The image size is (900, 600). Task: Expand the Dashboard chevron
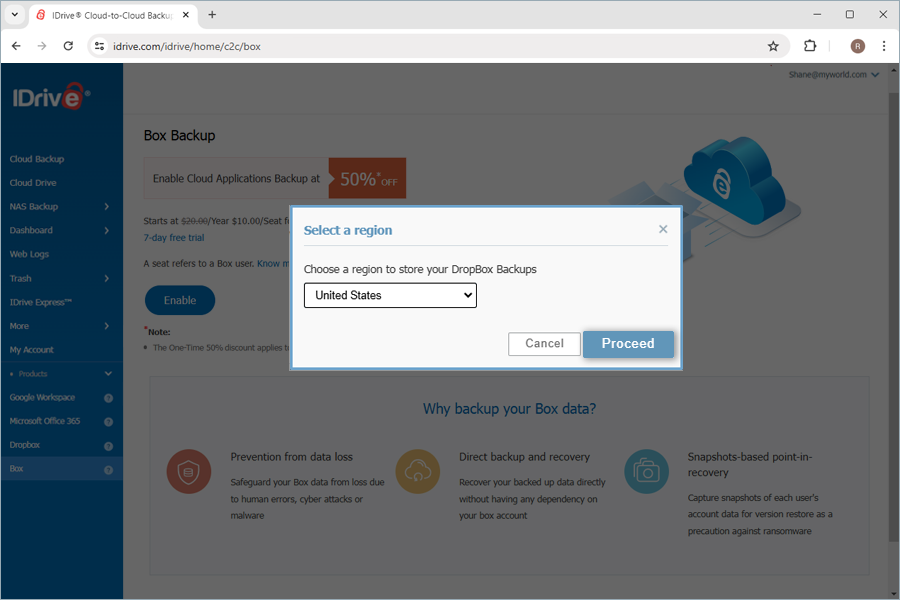[x=107, y=230]
